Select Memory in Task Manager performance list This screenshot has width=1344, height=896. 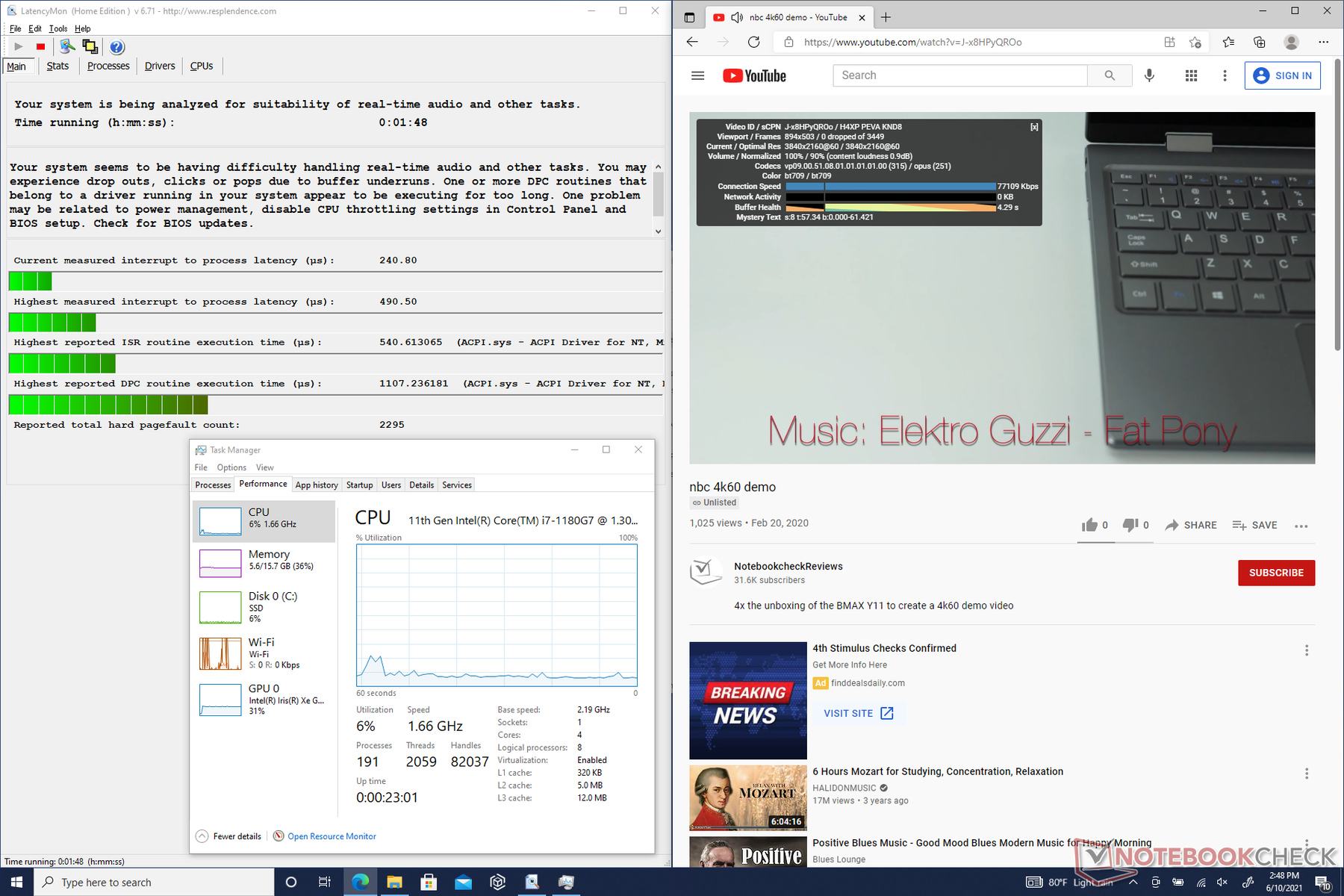point(264,562)
